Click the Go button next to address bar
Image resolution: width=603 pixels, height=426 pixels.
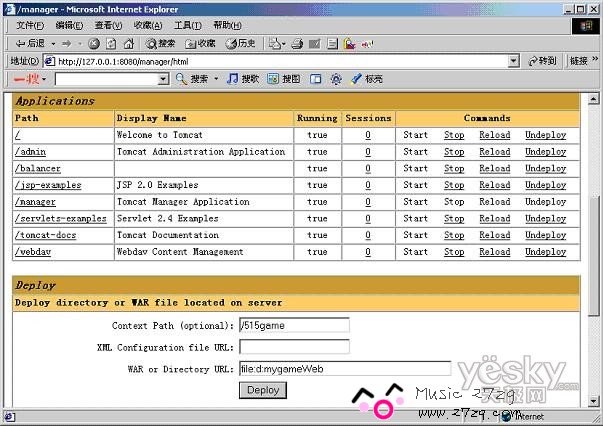pyautogui.click(x=542, y=61)
